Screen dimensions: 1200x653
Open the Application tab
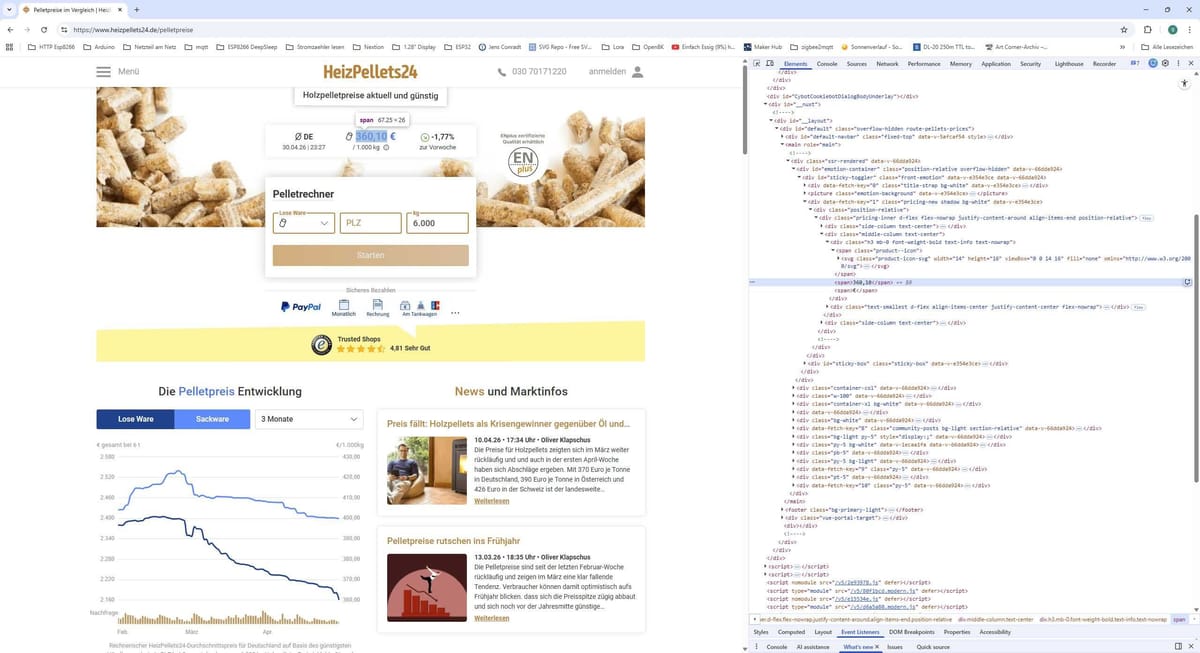996,64
